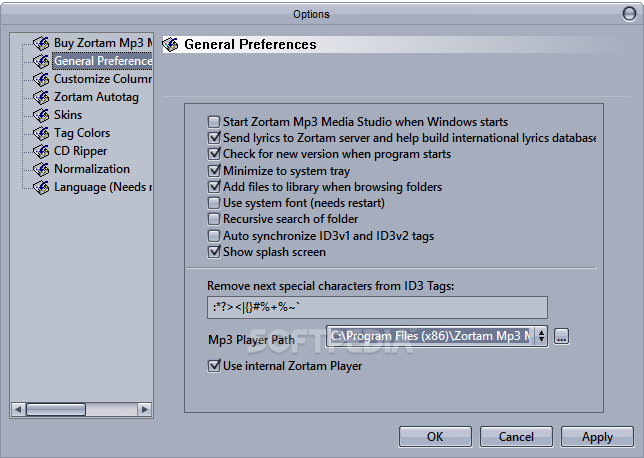This screenshot has width=644, height=458.
Task: Click the icon beside Skins
Action: [41, 115]
